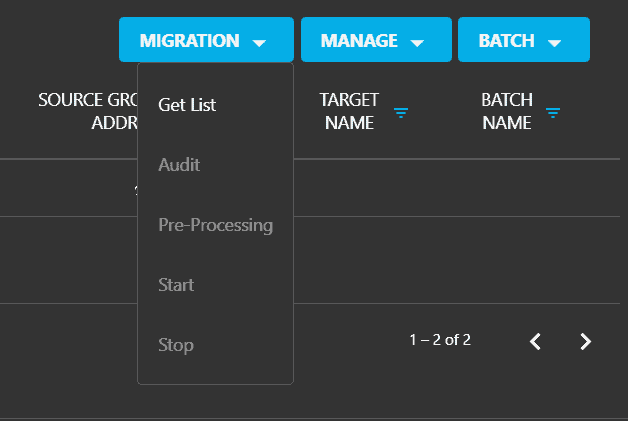Sort by the Batch Name column header

click(507, 111)
